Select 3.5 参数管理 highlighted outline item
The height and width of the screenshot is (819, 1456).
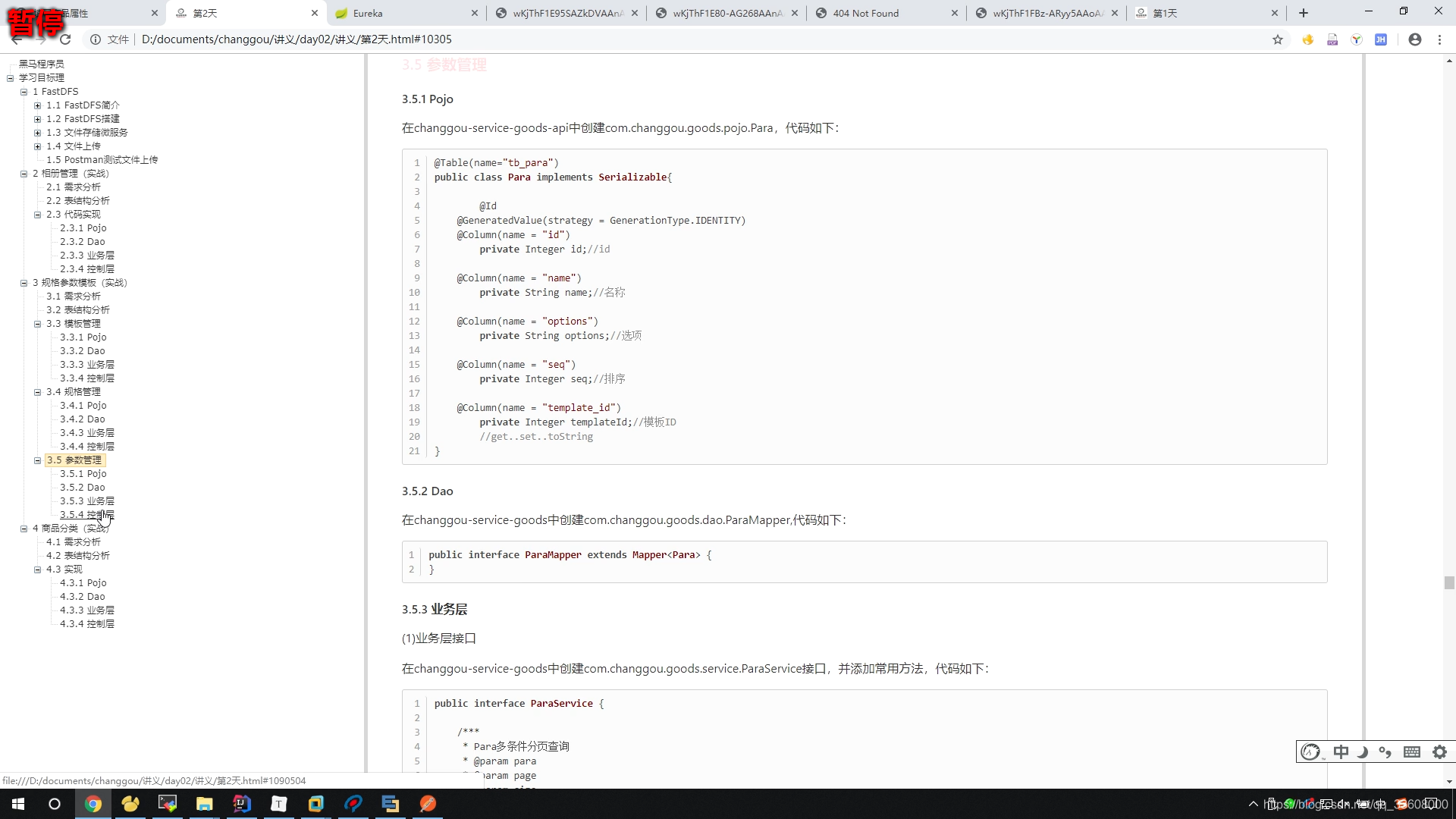click(74, 460)
